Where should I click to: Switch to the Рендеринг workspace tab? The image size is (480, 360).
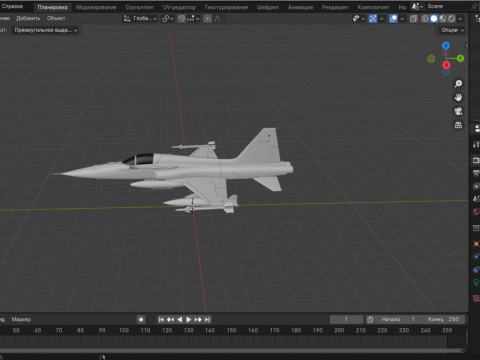click(335, 7)
